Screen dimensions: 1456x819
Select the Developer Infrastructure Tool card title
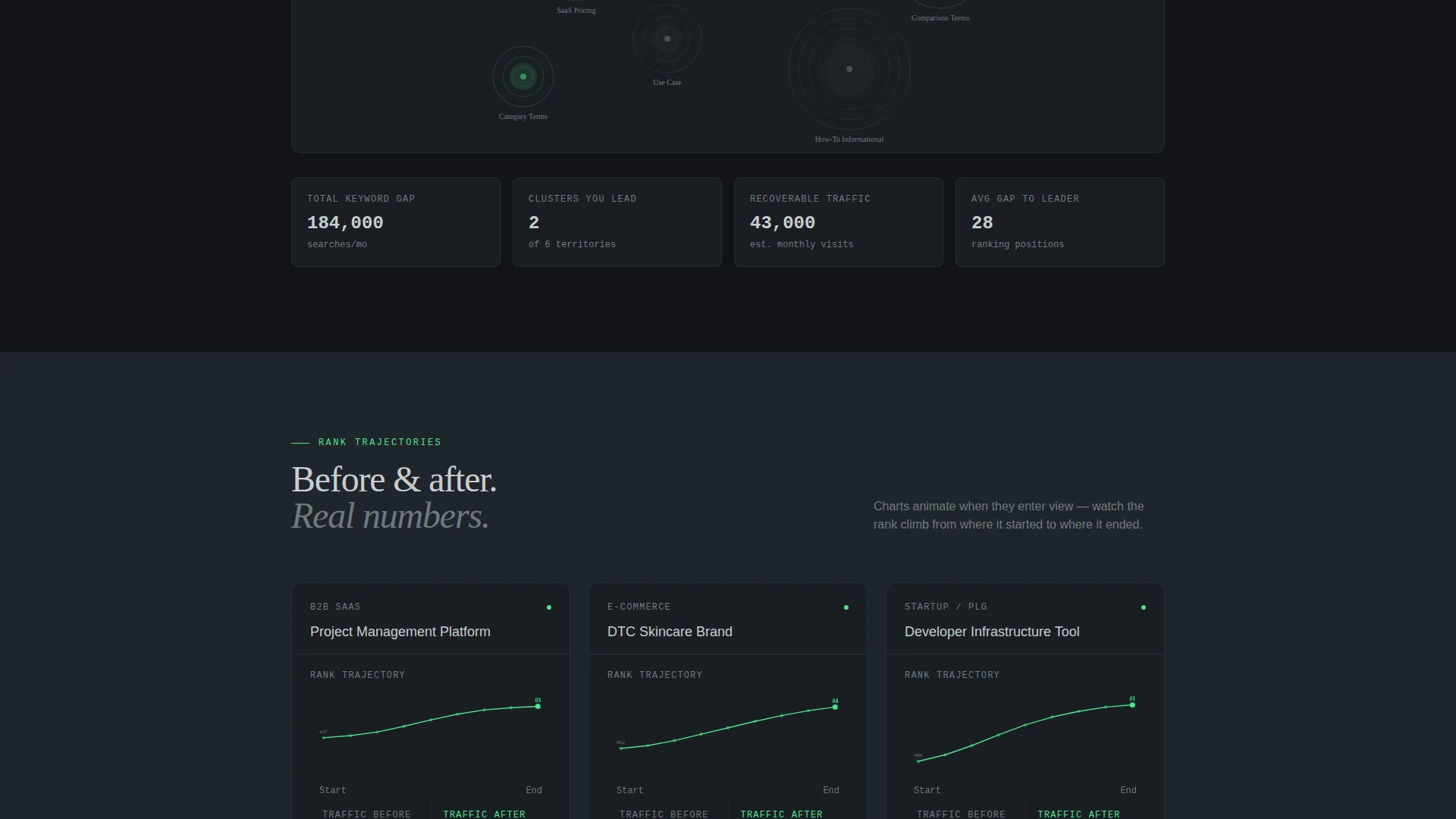(992, 632)
